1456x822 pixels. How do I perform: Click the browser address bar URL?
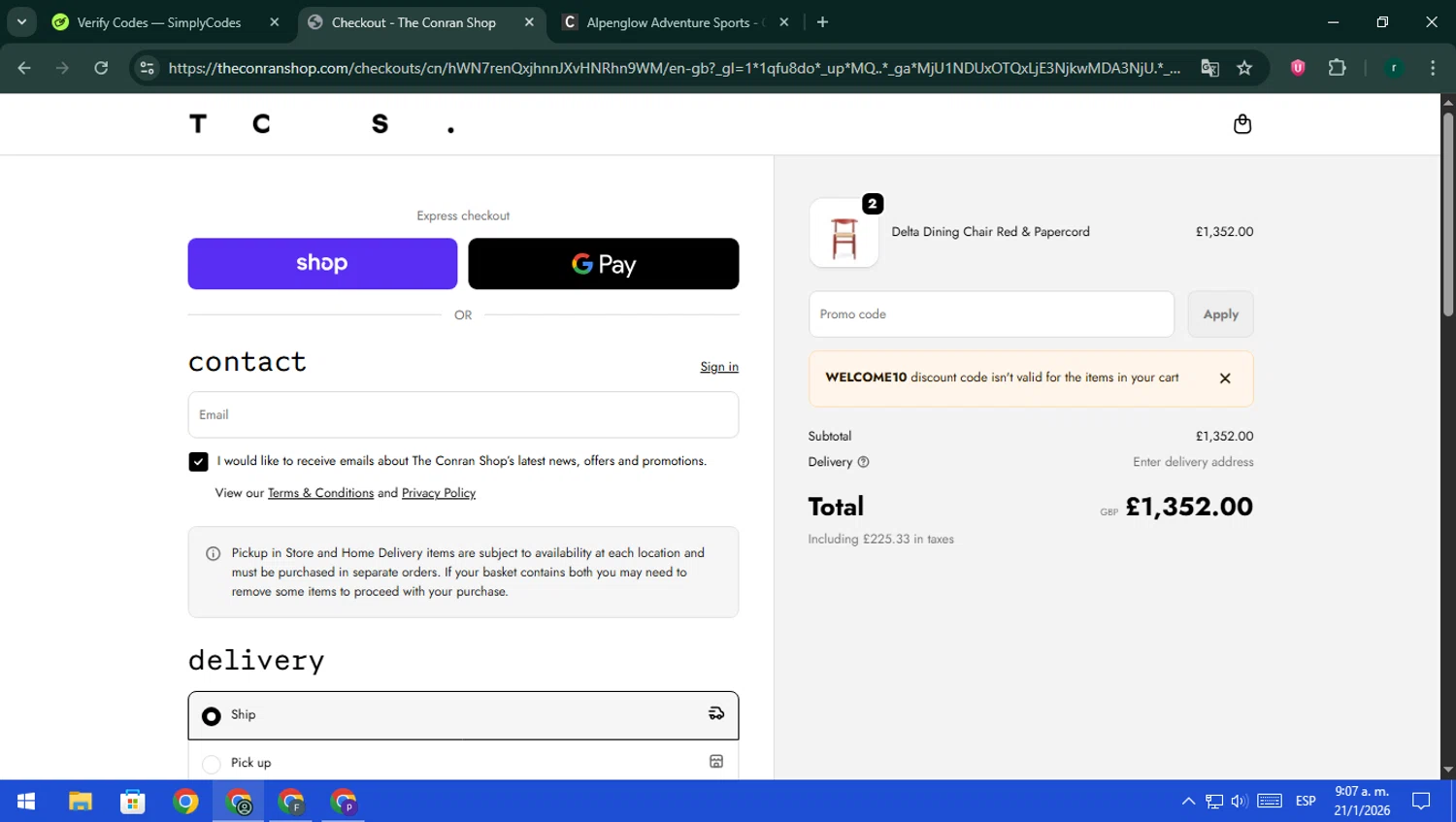674,68
